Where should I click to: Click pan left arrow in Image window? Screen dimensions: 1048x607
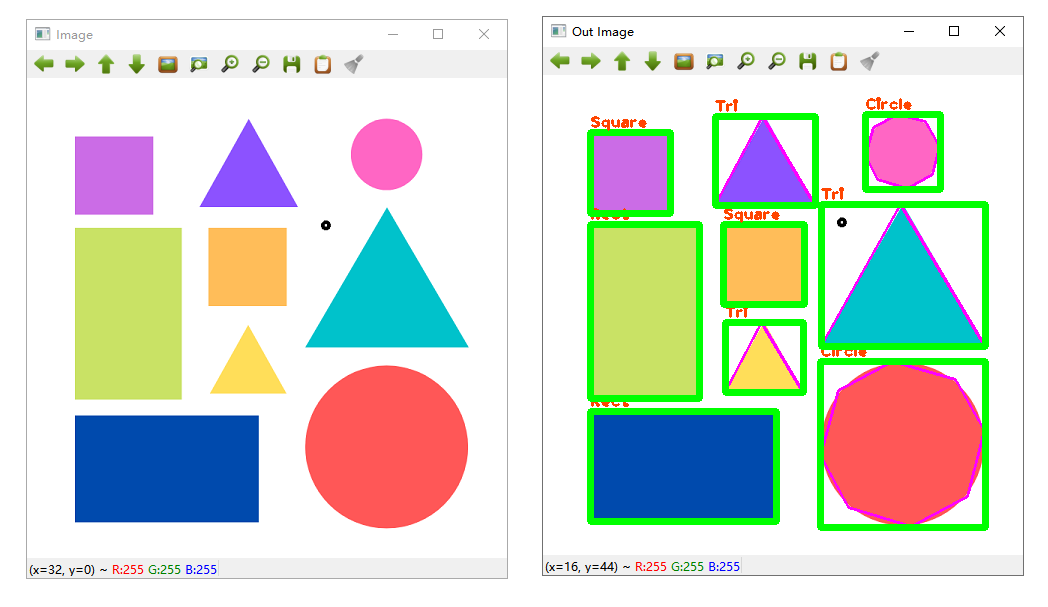(44, 64)
